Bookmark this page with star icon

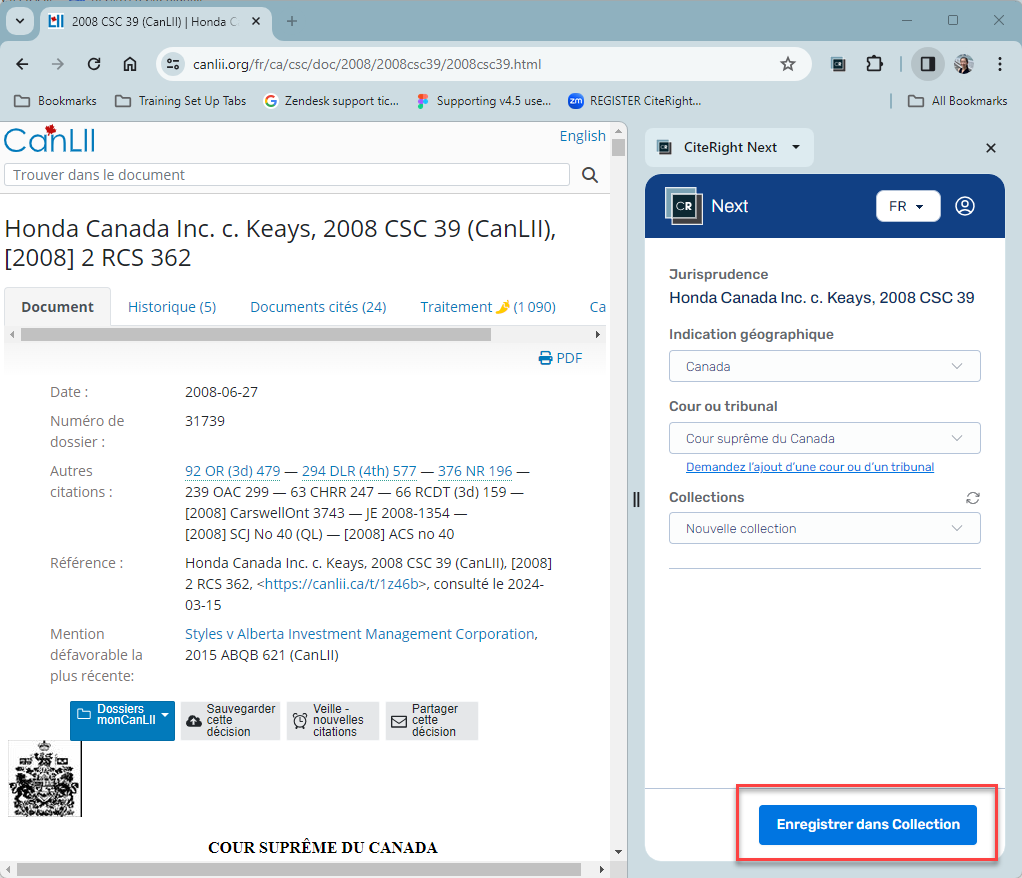click(x=787, y=64)
